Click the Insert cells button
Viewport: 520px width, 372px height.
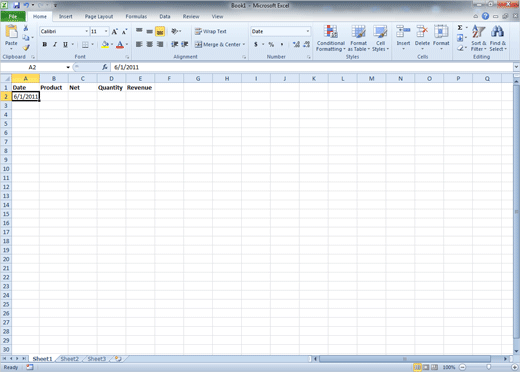(x=403, y=38)
